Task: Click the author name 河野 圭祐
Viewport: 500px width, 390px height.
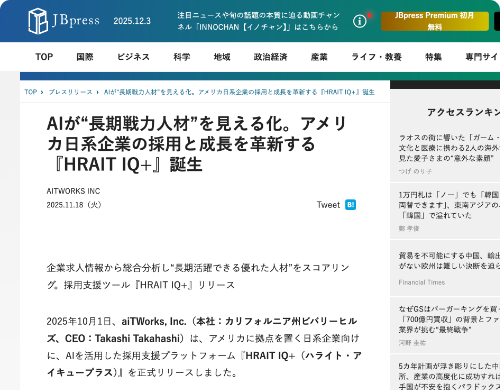Action: click(x=412, y=343)
